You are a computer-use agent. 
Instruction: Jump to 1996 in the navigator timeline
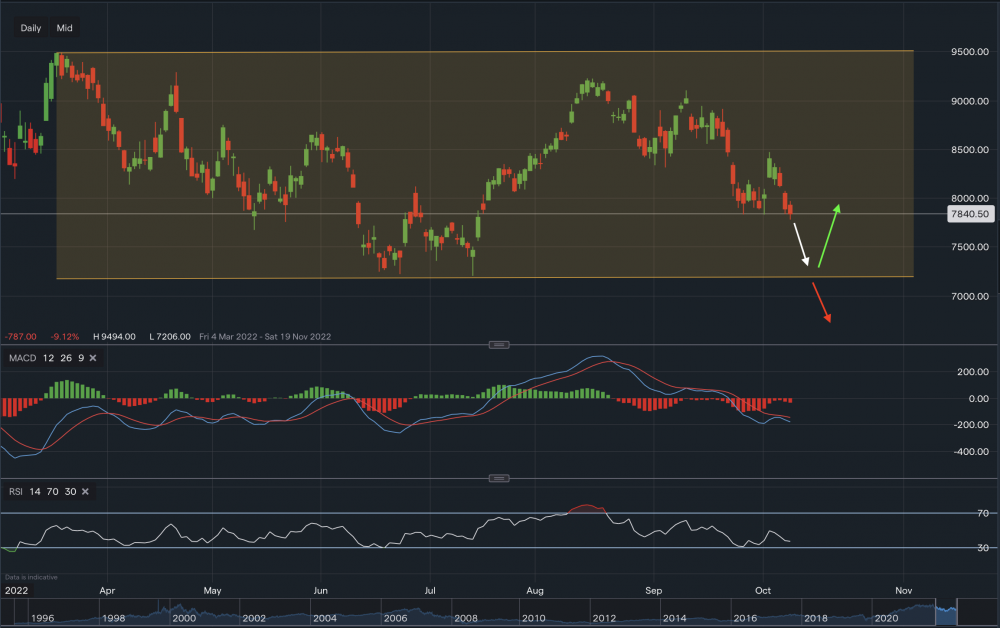coord(43,619)
